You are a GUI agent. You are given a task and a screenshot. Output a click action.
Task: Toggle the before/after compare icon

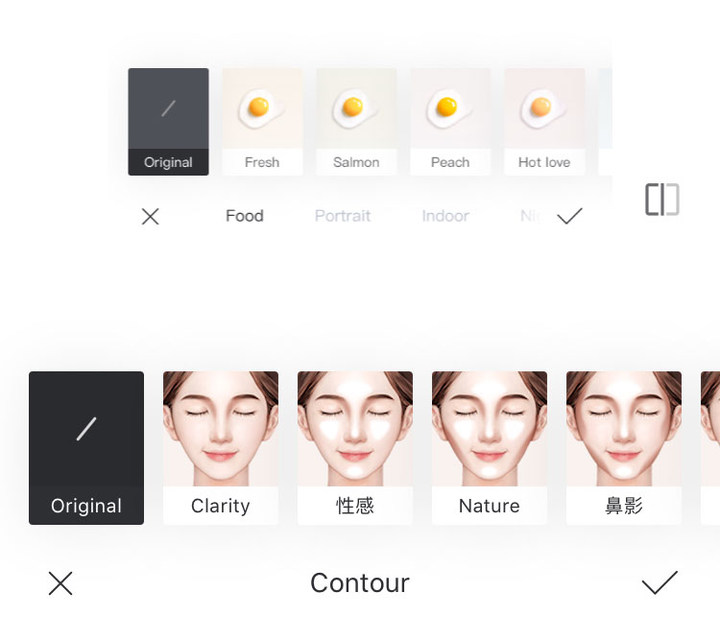[x=662, y=199]
